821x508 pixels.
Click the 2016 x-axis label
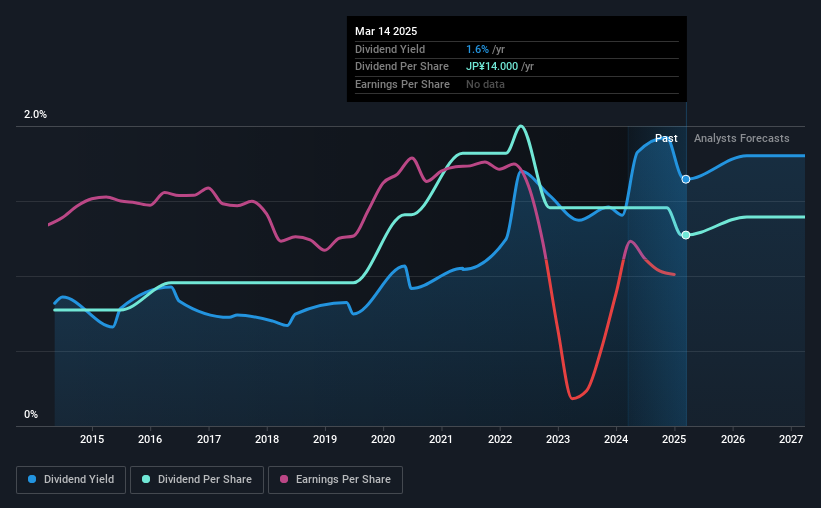point(150,439)
